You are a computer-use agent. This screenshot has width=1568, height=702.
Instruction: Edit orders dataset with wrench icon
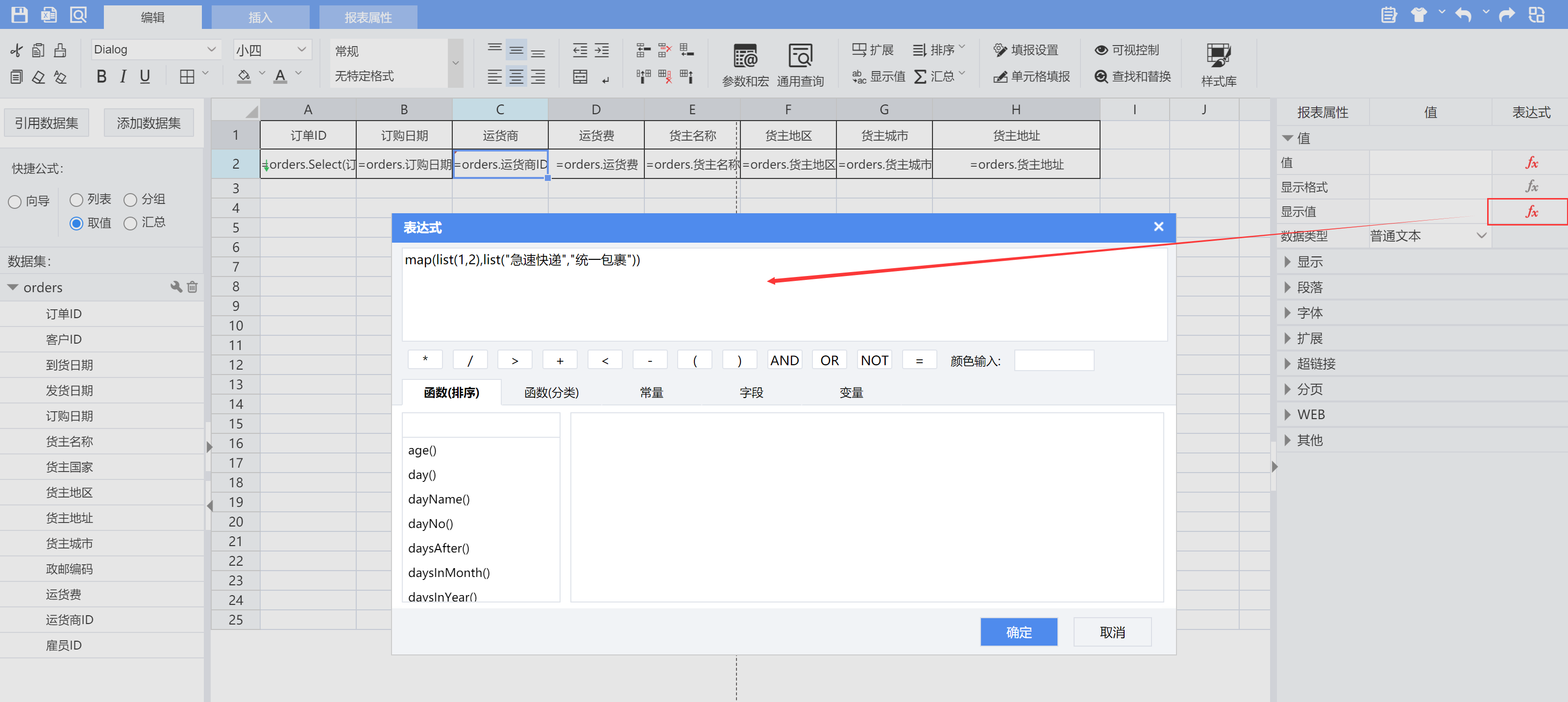(x=176, y=287)
